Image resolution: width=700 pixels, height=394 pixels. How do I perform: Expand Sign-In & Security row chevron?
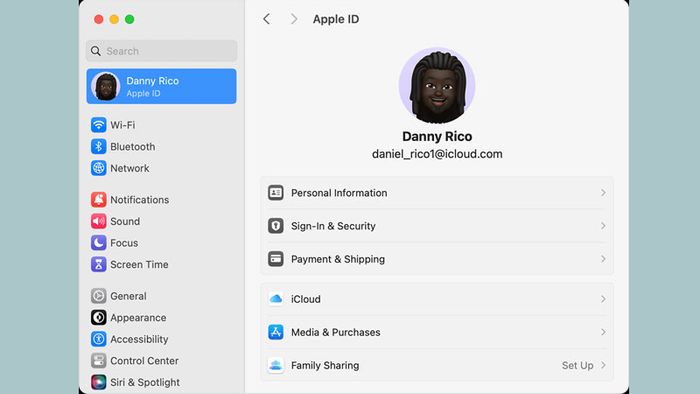603,226
